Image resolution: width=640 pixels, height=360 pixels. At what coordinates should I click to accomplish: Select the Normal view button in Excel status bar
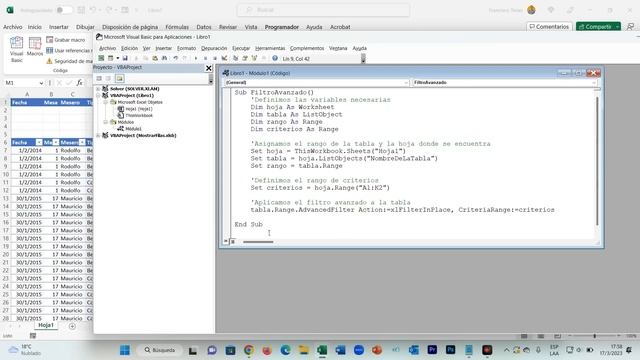tap(524, 336)
